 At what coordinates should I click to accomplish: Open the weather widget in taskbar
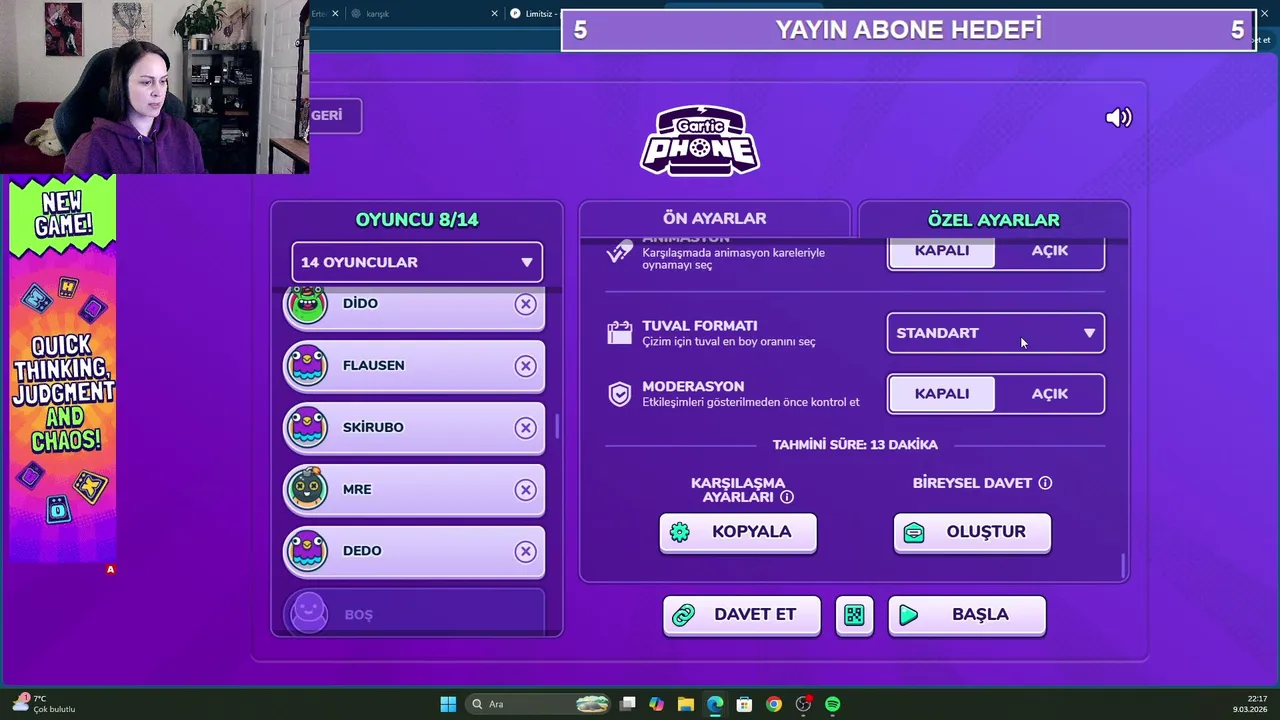point(42,704)
